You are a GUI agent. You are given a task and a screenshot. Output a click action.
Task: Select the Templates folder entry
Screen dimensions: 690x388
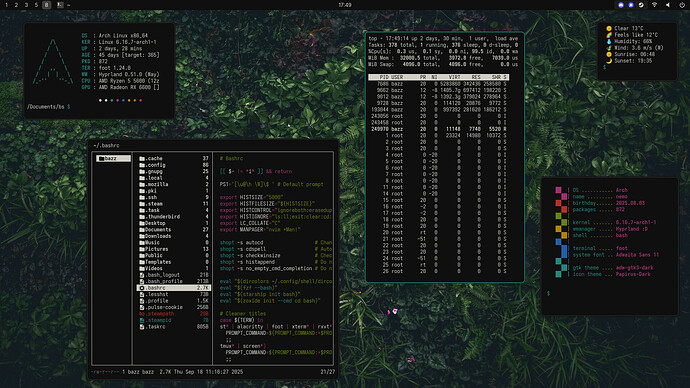point(174,262)
